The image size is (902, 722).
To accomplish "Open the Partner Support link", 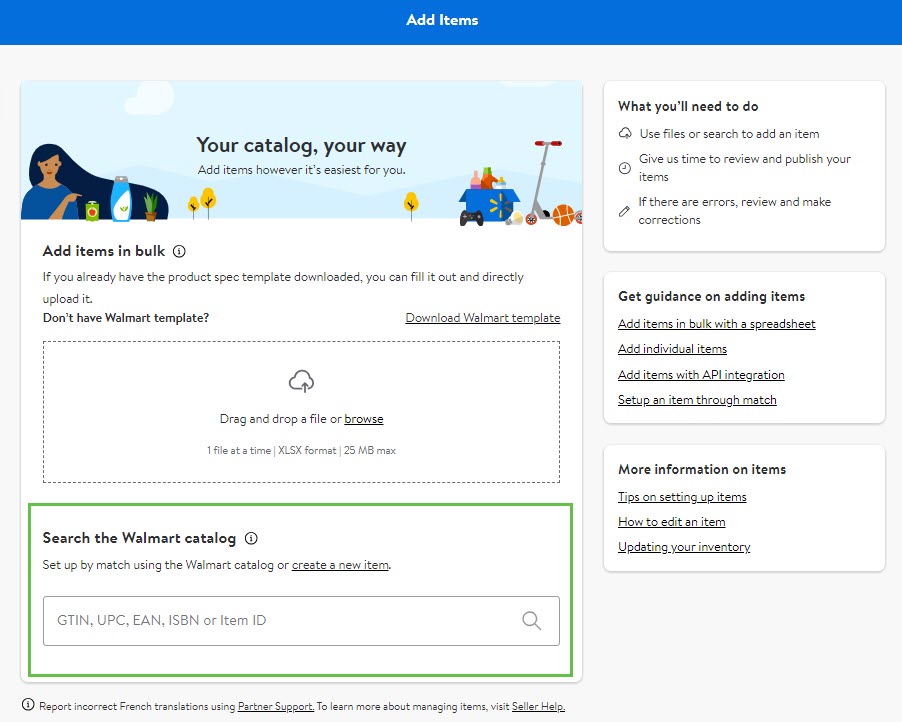I will point(276,706).
